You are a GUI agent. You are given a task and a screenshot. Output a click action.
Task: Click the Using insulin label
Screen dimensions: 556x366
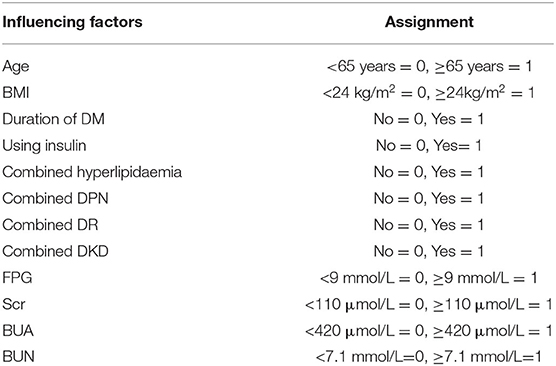[44, 146]
